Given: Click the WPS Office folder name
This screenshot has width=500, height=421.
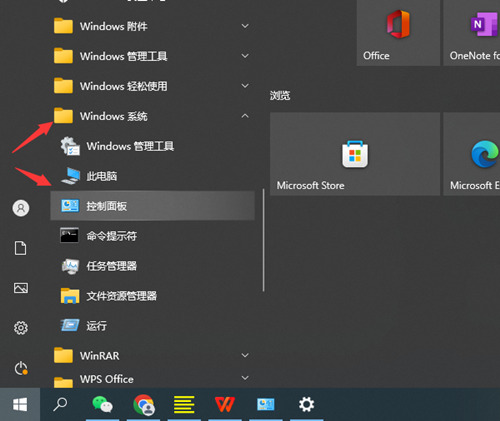Looking at the screenshot, I should coord(106,379).
